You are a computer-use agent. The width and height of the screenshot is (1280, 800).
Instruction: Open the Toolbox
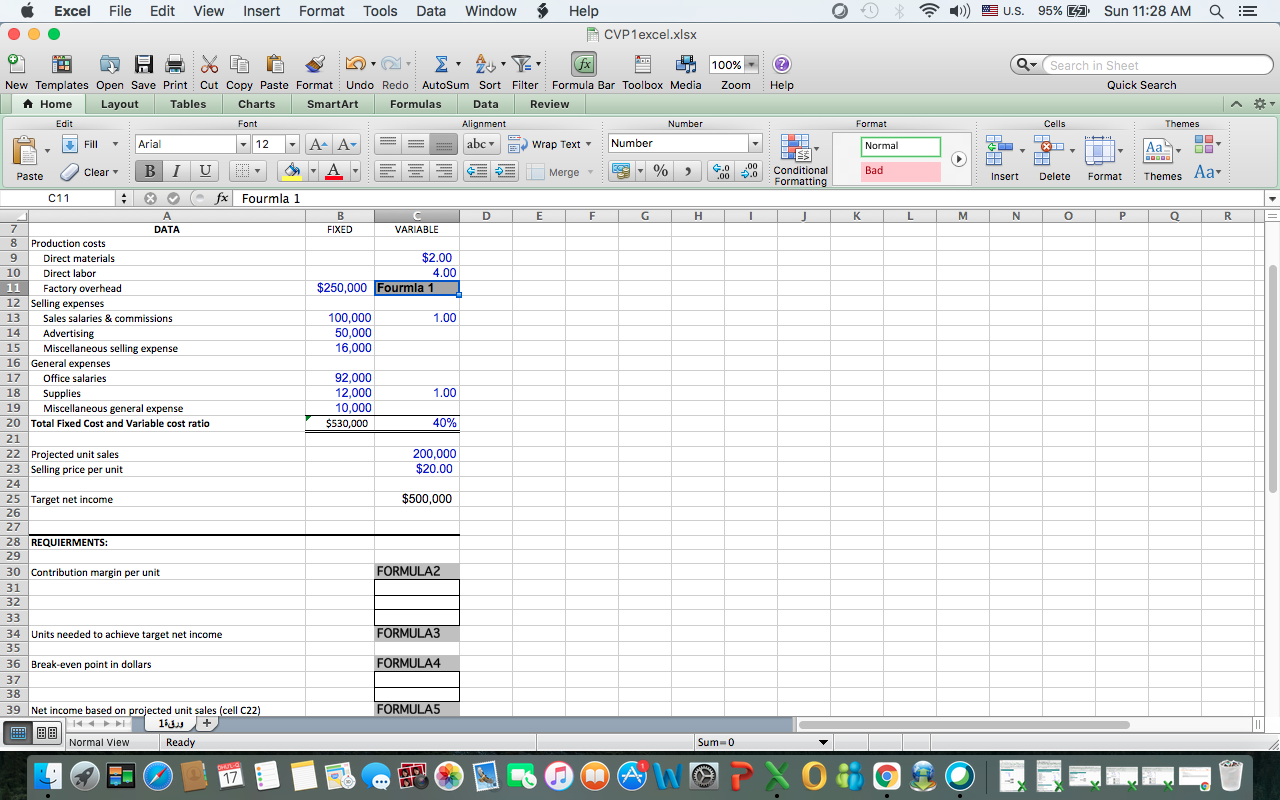(642, 64)
